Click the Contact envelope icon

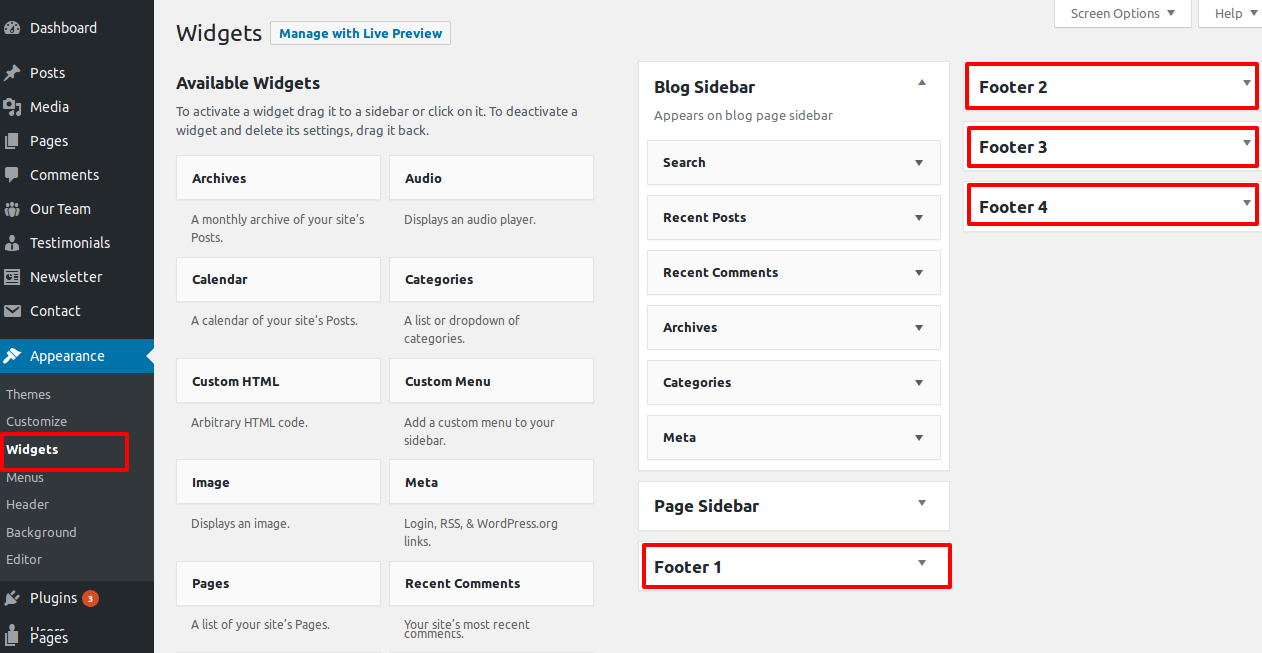pos(12,311)
